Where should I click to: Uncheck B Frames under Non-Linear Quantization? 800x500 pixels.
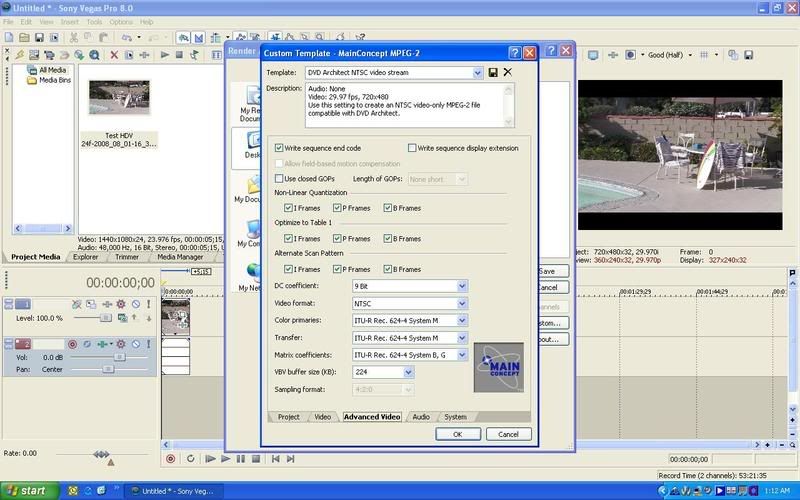[387, 208]
